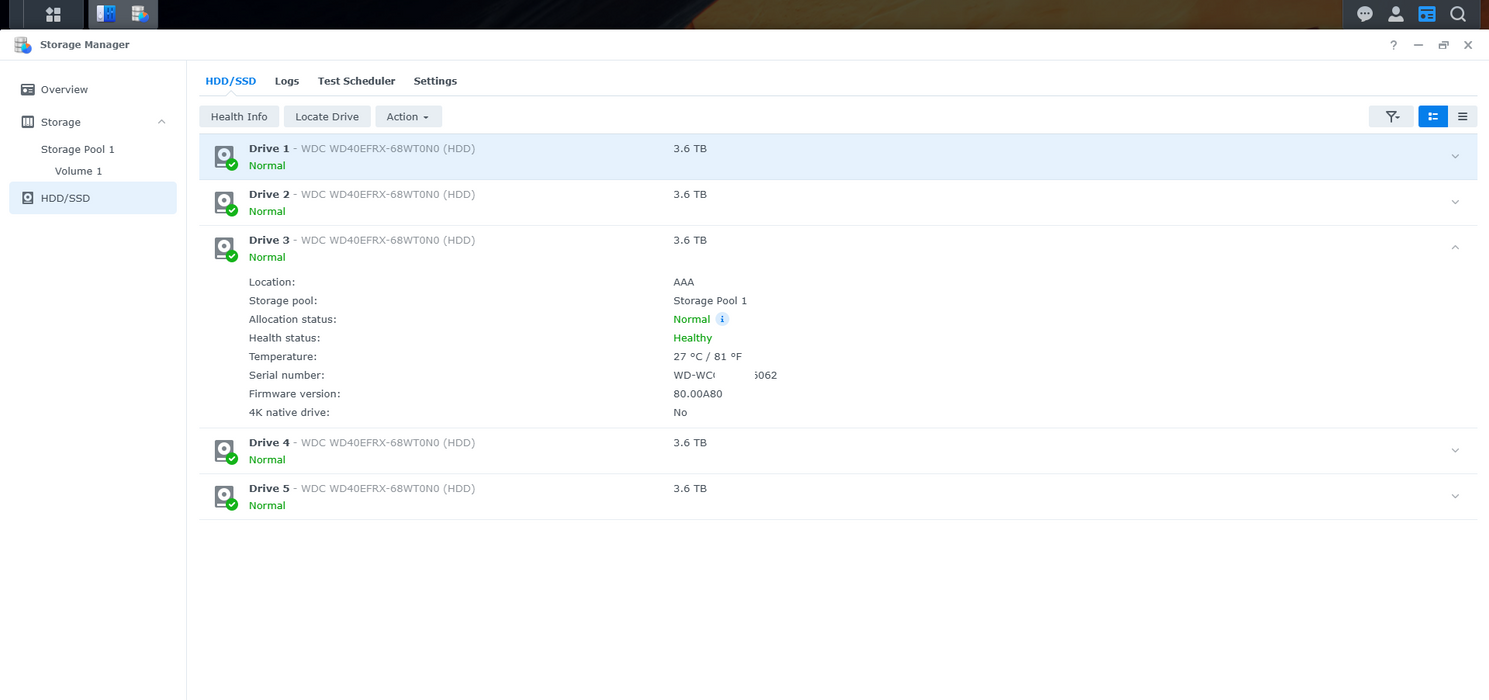Click the Health Info button

[x=238, y=116]
